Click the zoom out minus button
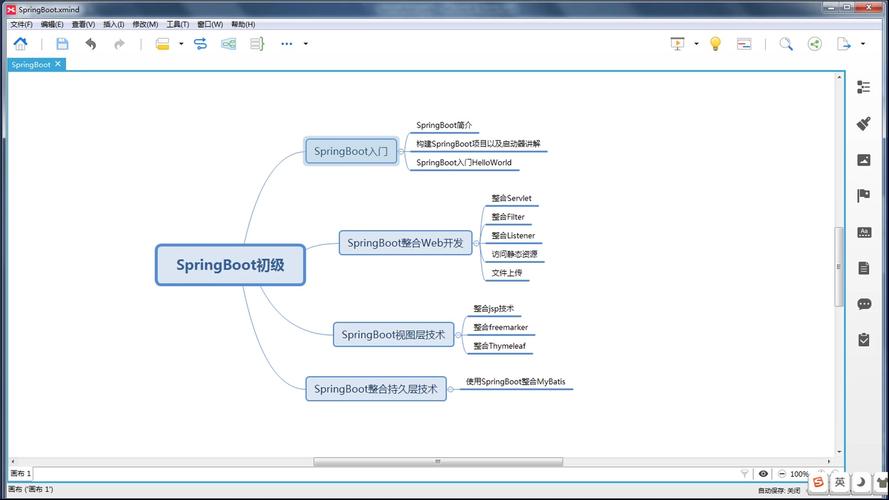889x500 pixels. coord(782,474)
